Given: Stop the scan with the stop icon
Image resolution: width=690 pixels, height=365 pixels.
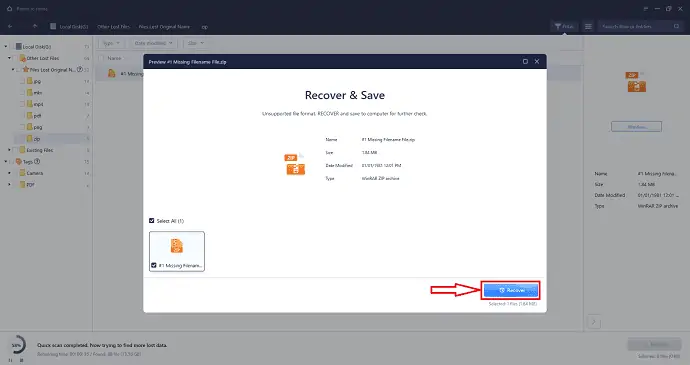Looking at the screenshot, I should tap(21, 360).
